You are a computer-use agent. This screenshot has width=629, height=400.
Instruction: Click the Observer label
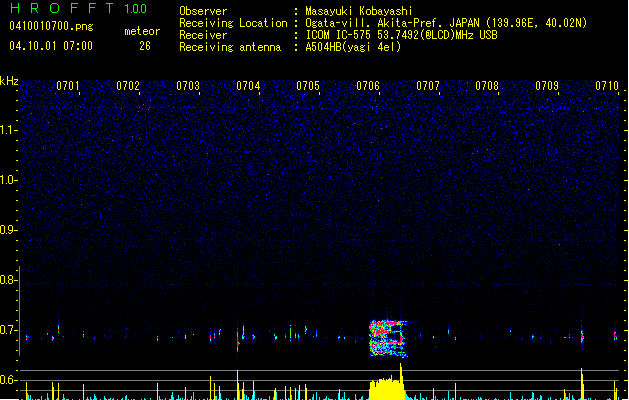(x=203, y=11)
